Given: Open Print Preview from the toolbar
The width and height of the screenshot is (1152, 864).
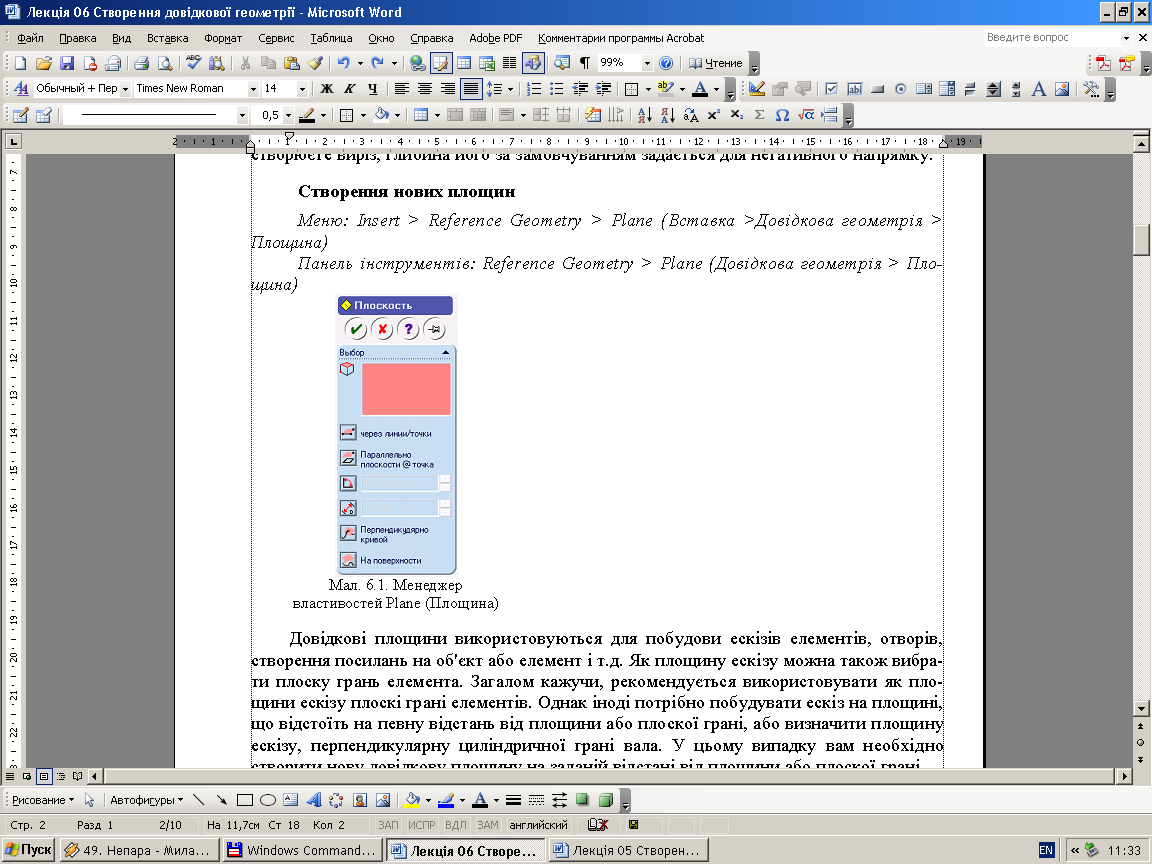Looking at the screenshot, I should (x=164, y=63).
